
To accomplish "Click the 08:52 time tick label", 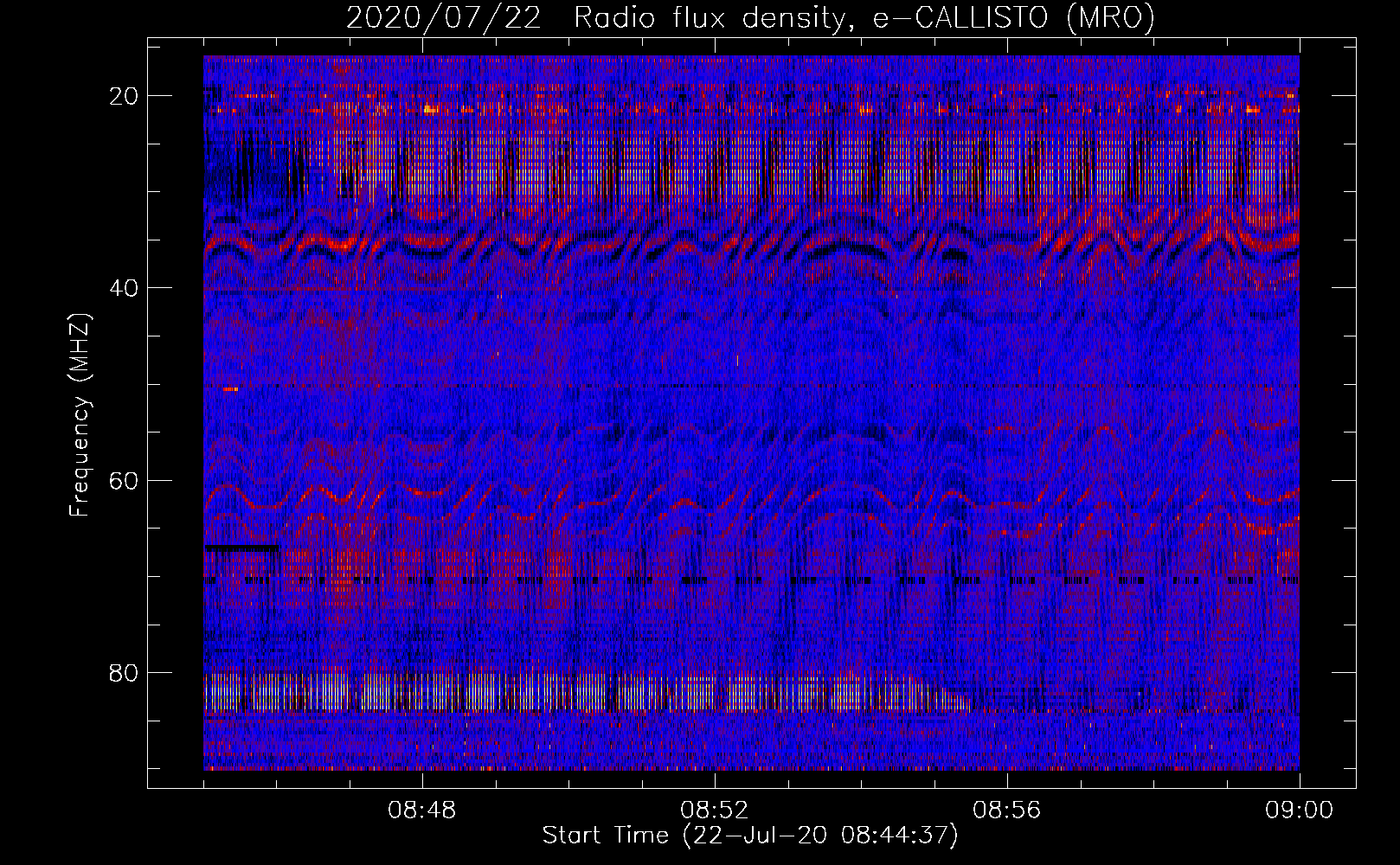I will pos(715,811).
